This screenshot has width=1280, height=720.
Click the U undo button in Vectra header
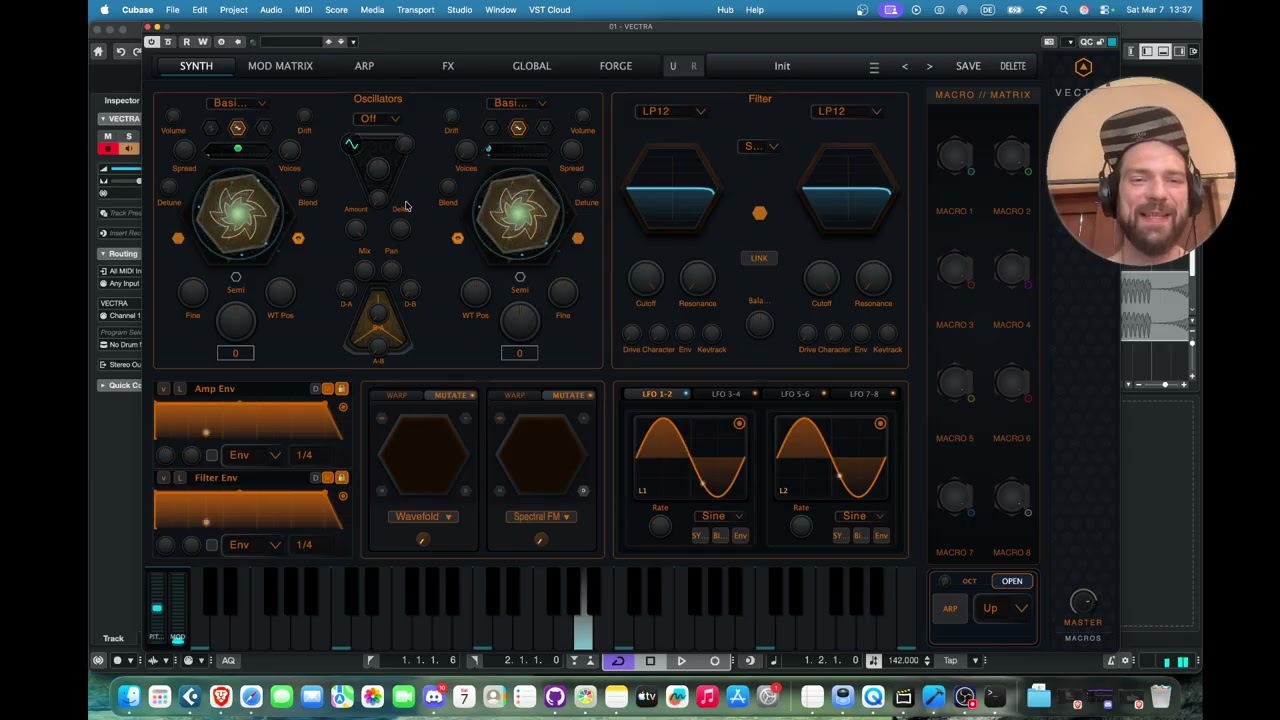(x=673, y=67)
